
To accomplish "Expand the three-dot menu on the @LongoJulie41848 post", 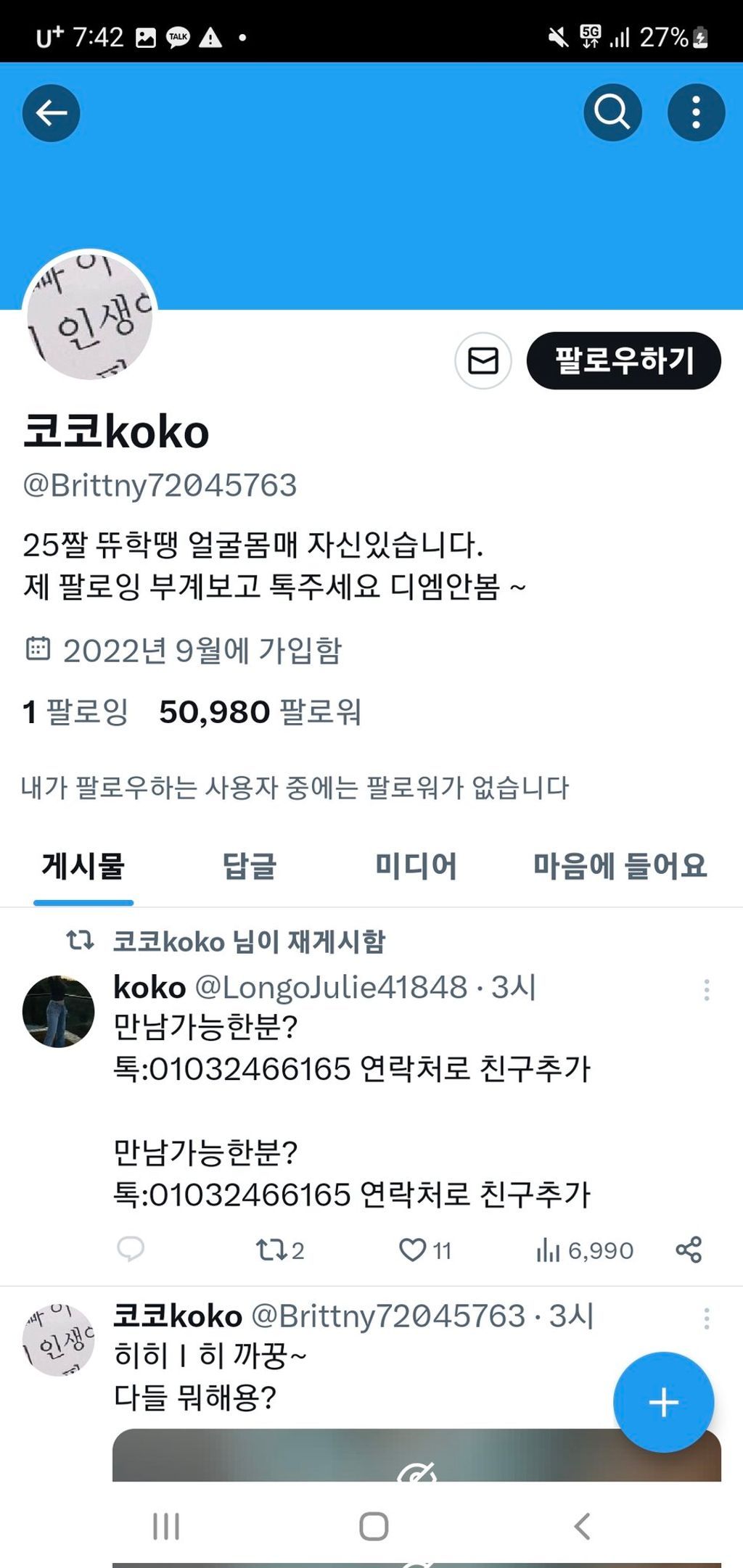I will [x=707, y=990].
